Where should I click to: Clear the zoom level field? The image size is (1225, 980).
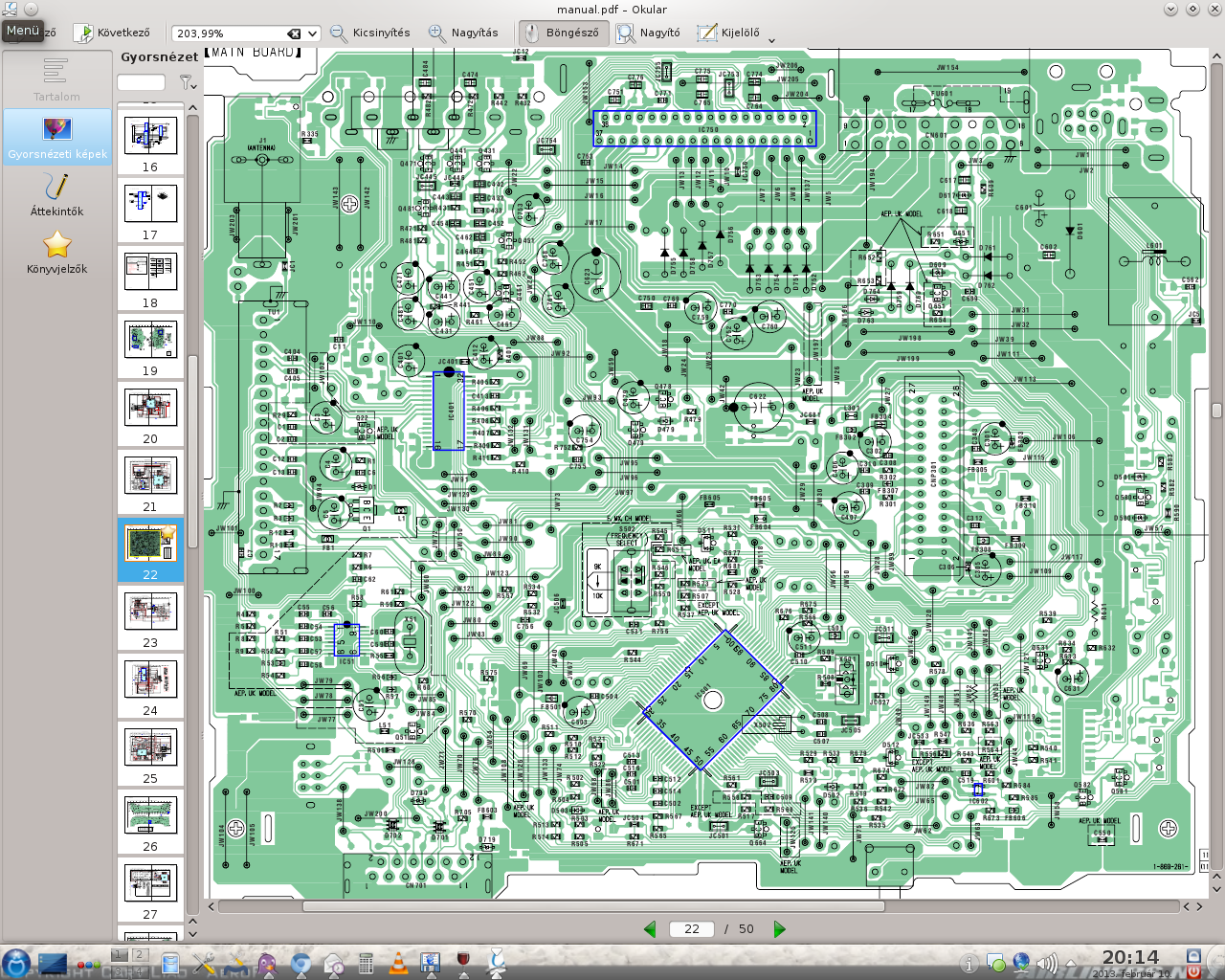pyautogui.click(x=294, y=33)
